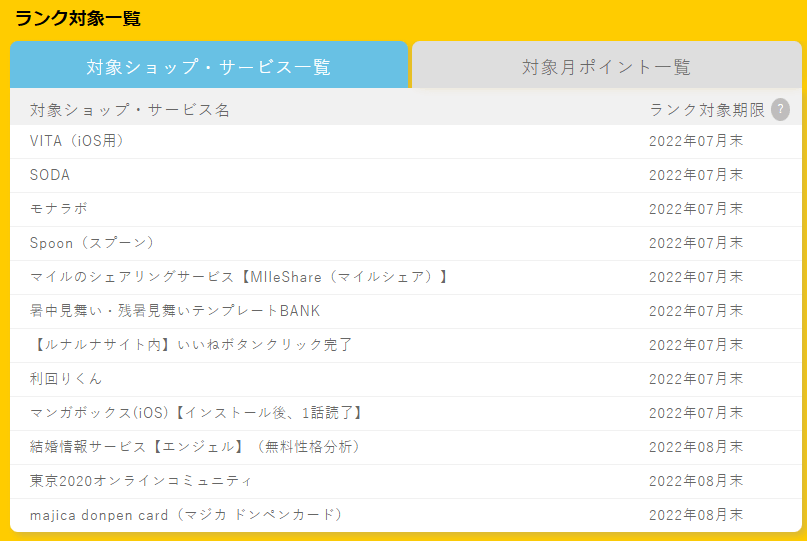Screen dimensions: 807x541
Task: Click the ランク対象一覧 heading
Action: 78,19
